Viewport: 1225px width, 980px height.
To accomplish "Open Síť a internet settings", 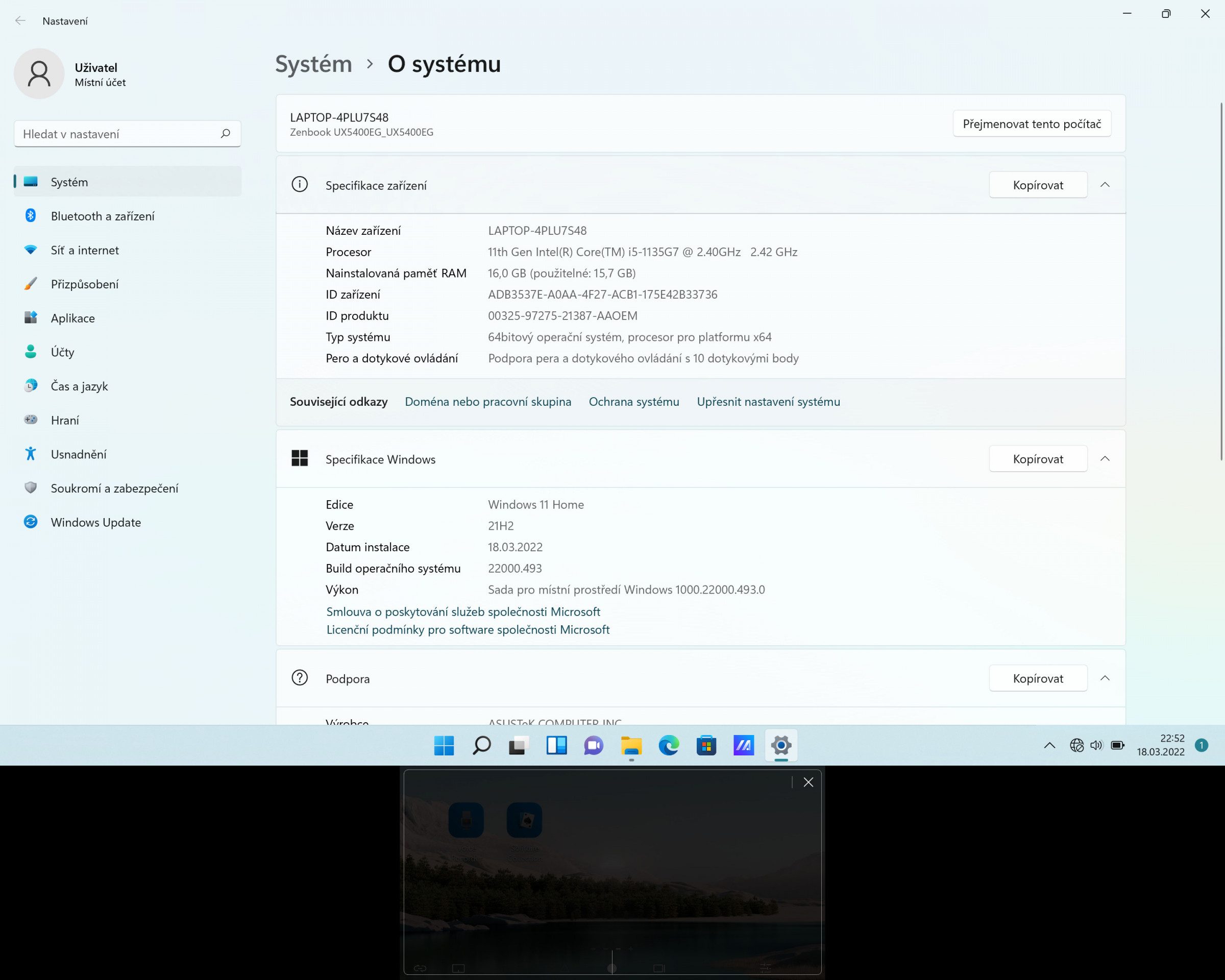I will [127, 250].
